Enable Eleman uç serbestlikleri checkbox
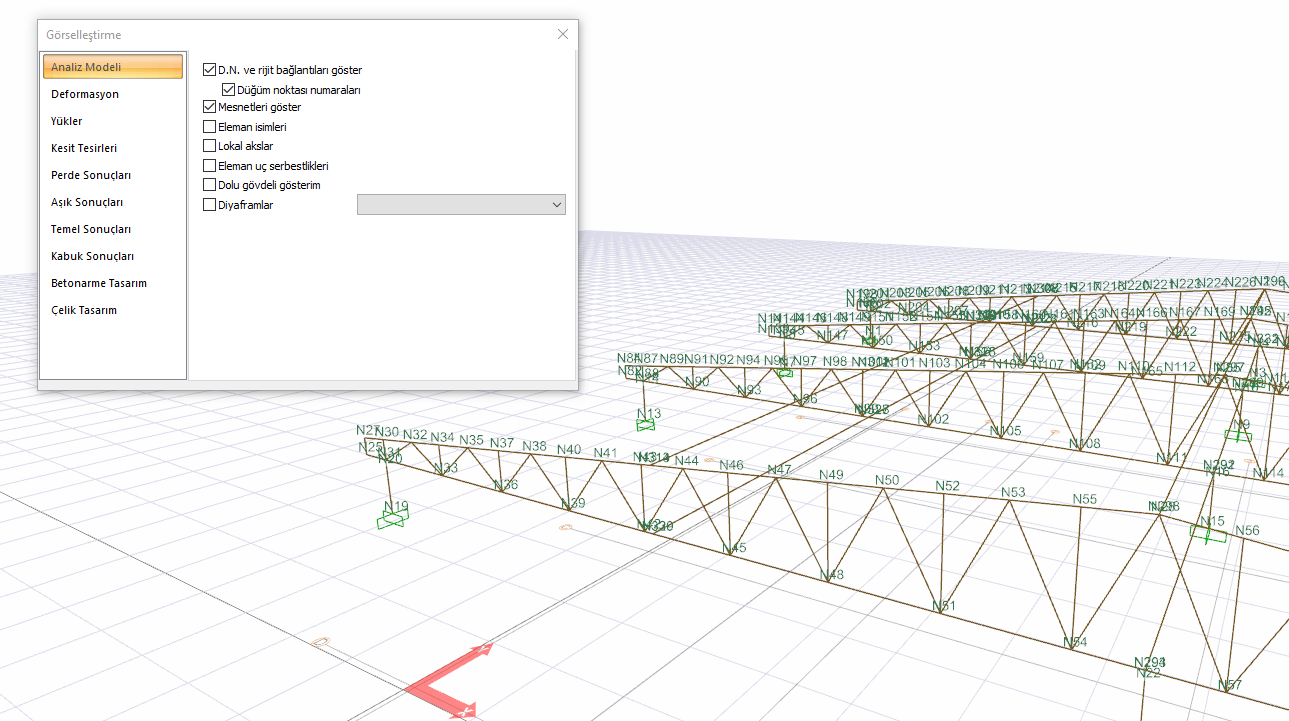 [x=209, y=166]
